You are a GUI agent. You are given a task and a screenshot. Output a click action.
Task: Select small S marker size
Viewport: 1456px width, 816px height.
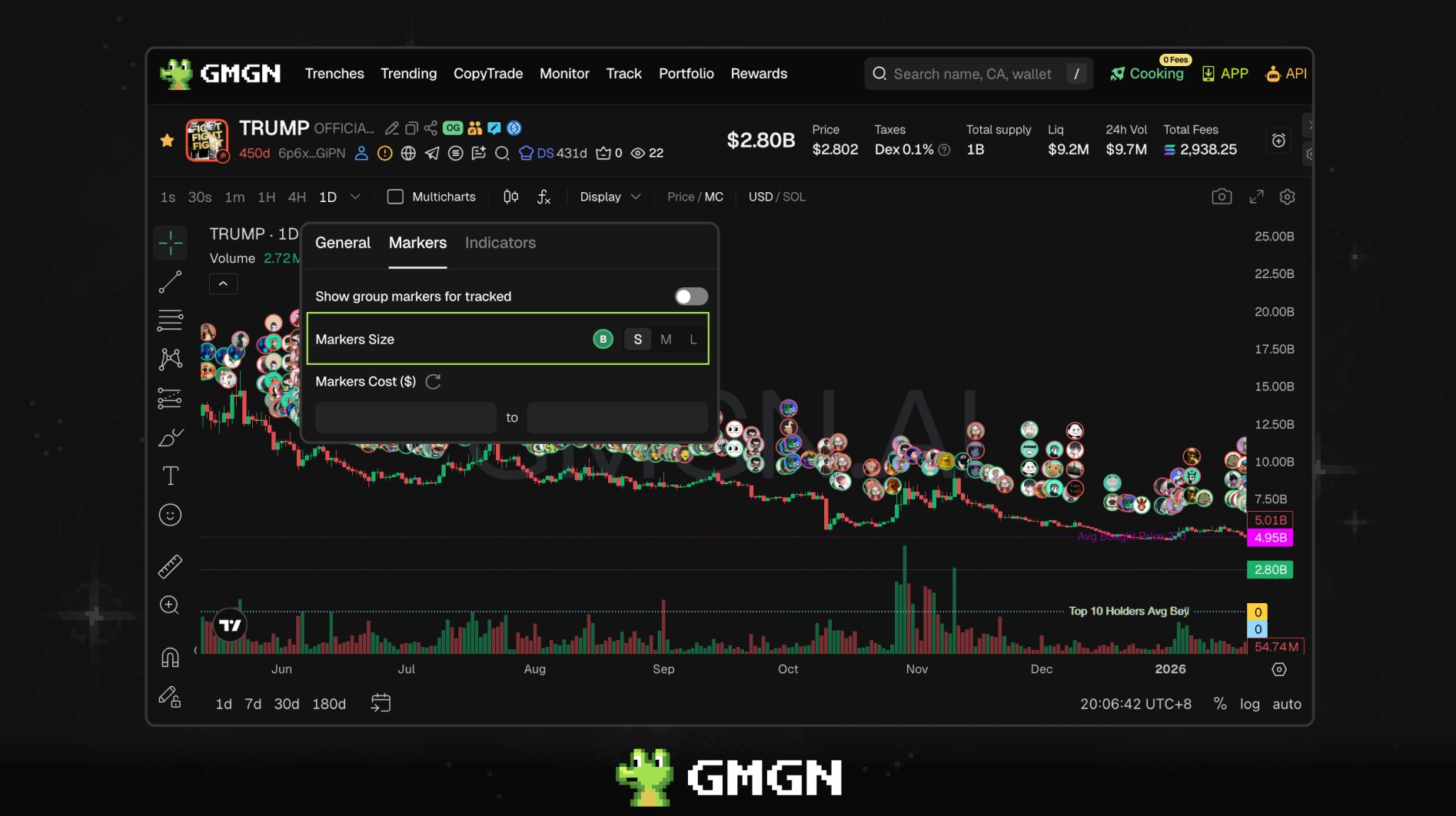[x=637, y=339]
